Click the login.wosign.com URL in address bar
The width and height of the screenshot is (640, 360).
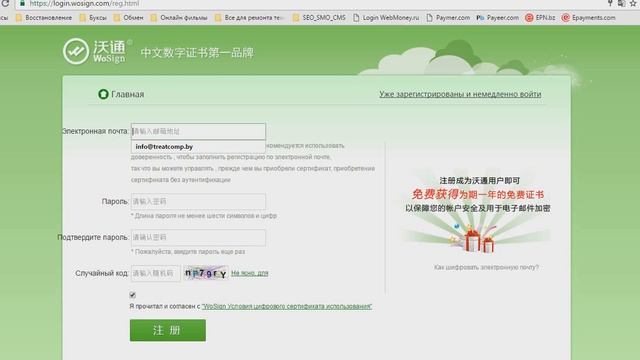pyautogui.click(x=84, y=3)
